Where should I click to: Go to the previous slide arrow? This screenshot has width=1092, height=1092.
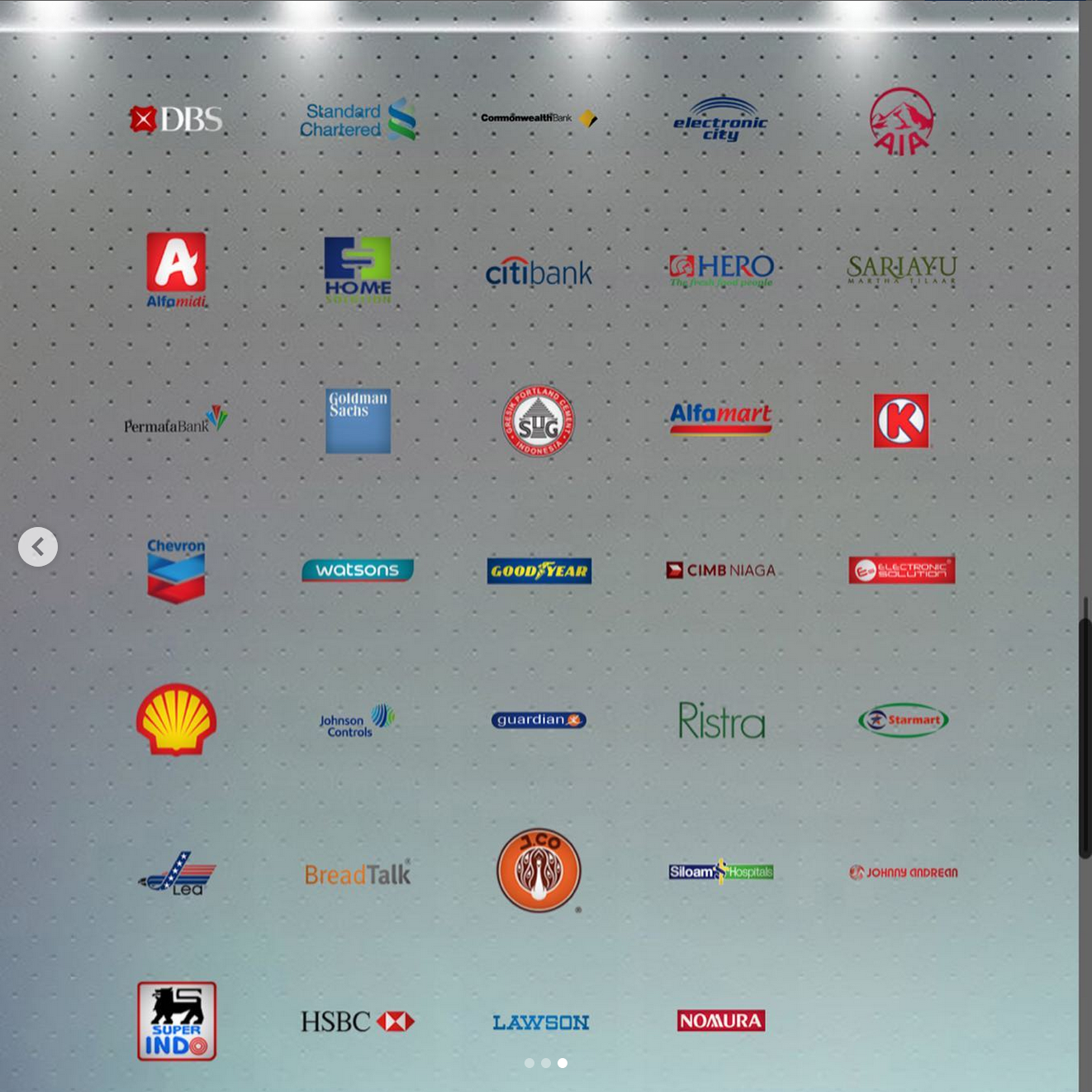tap(38, 547)
